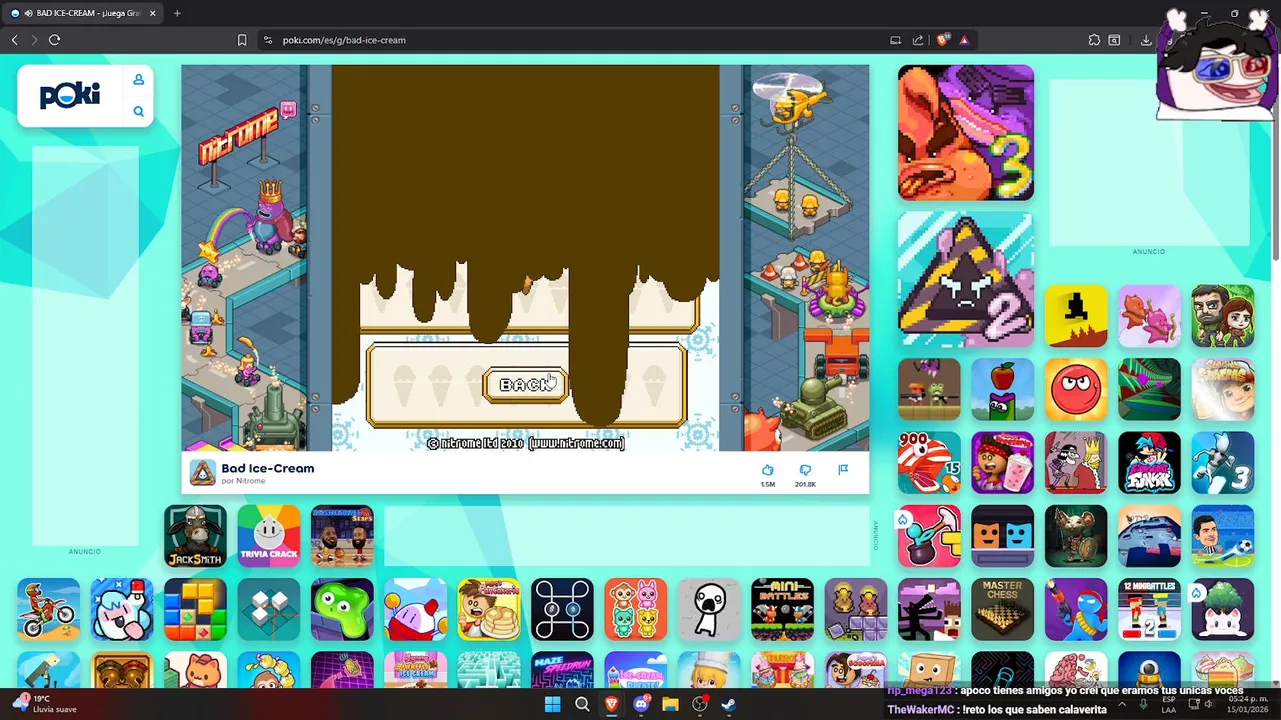Dislike Bad Ice-Cream with thumbs down
The height and width of the screenshot is (720, 1281).
[x=805, y=469]
